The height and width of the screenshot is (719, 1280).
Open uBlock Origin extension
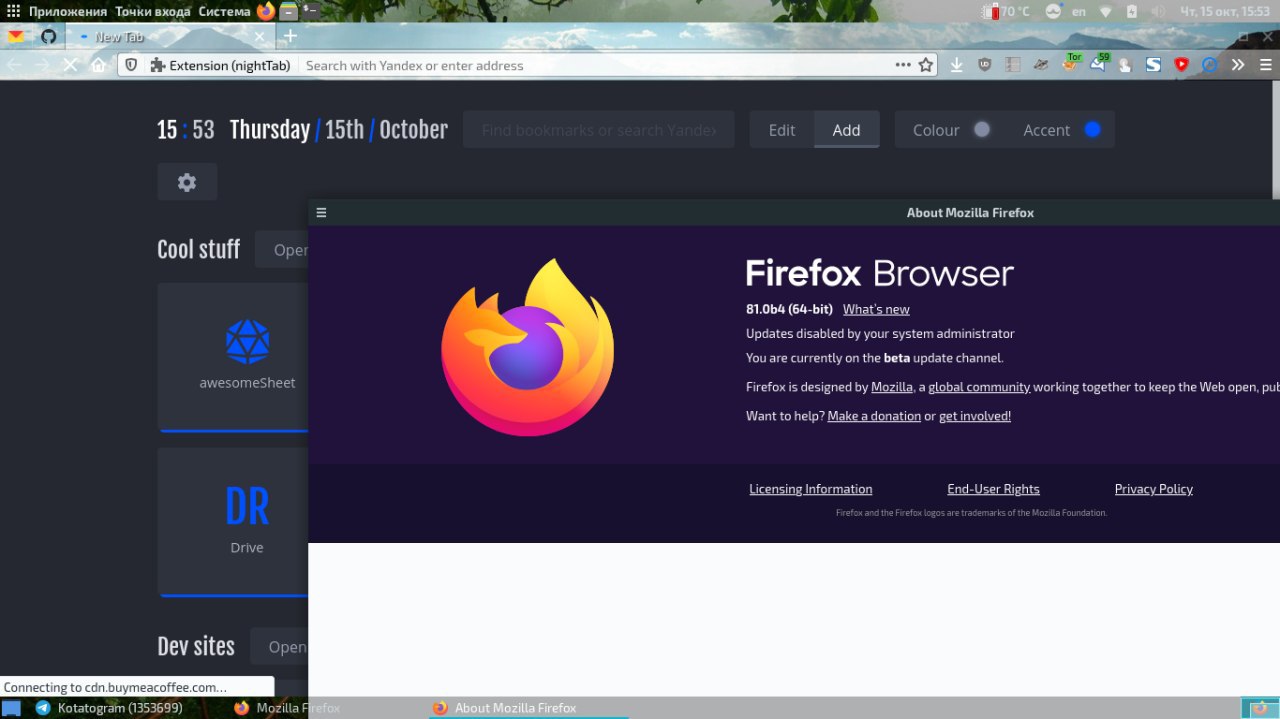985,65
